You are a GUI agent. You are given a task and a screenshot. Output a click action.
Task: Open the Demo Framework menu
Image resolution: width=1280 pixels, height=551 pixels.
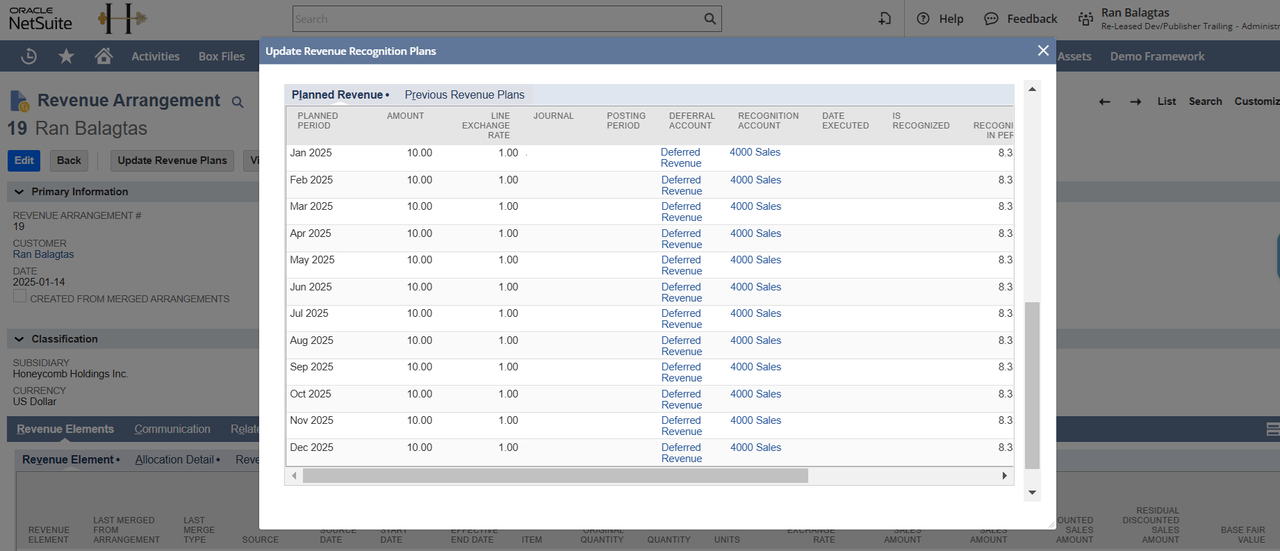point(1157,56)
